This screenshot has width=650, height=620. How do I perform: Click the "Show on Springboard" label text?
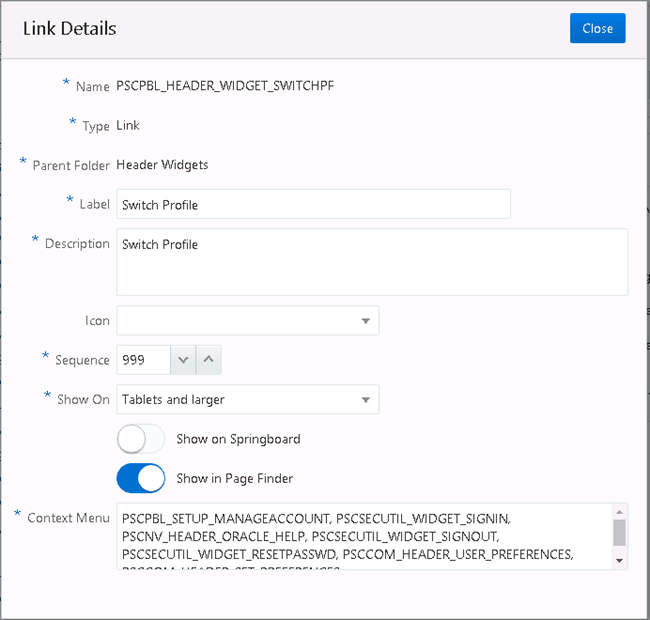point(238,439)
